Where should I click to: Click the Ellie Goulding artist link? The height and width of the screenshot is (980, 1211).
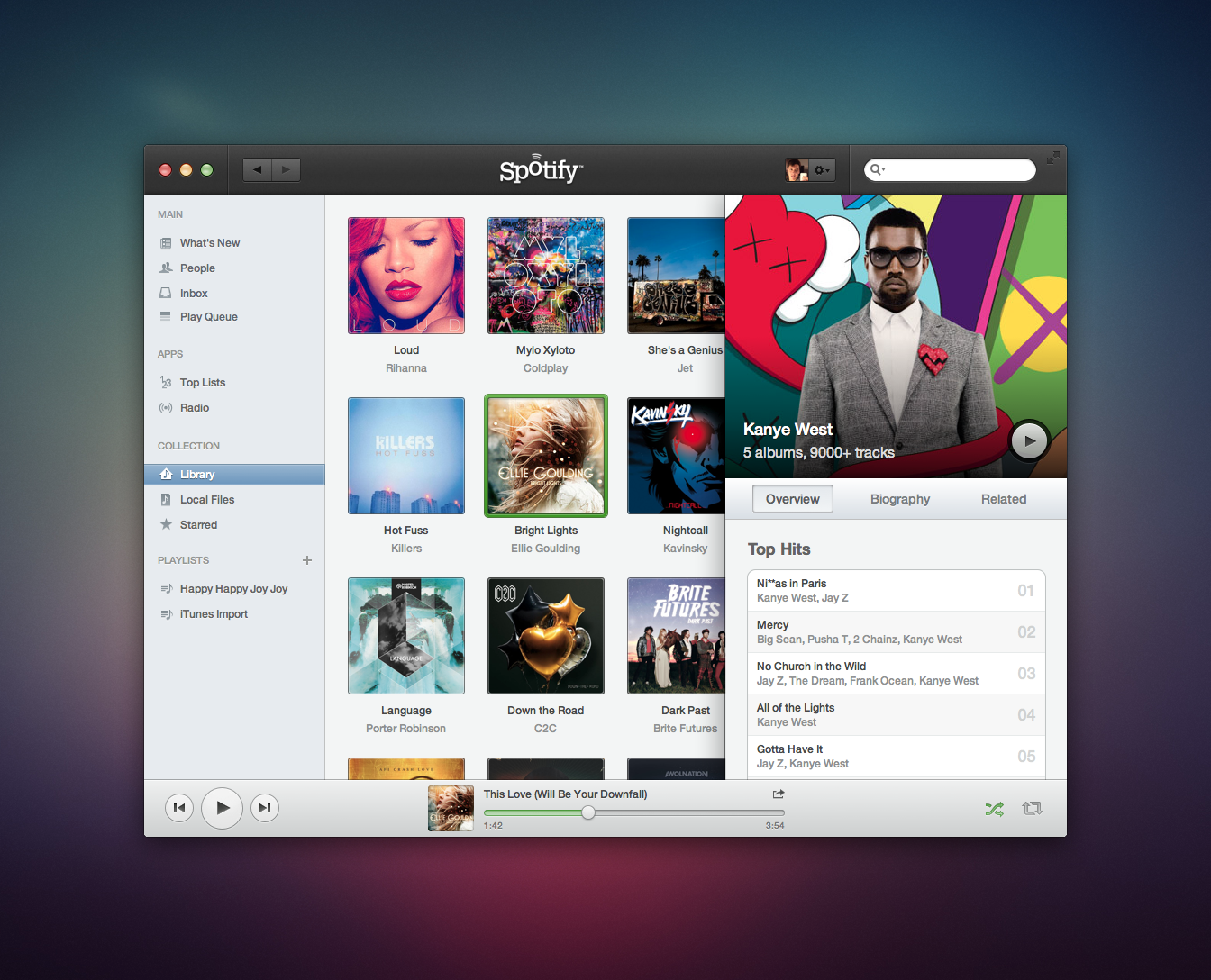tap(546, 549)
